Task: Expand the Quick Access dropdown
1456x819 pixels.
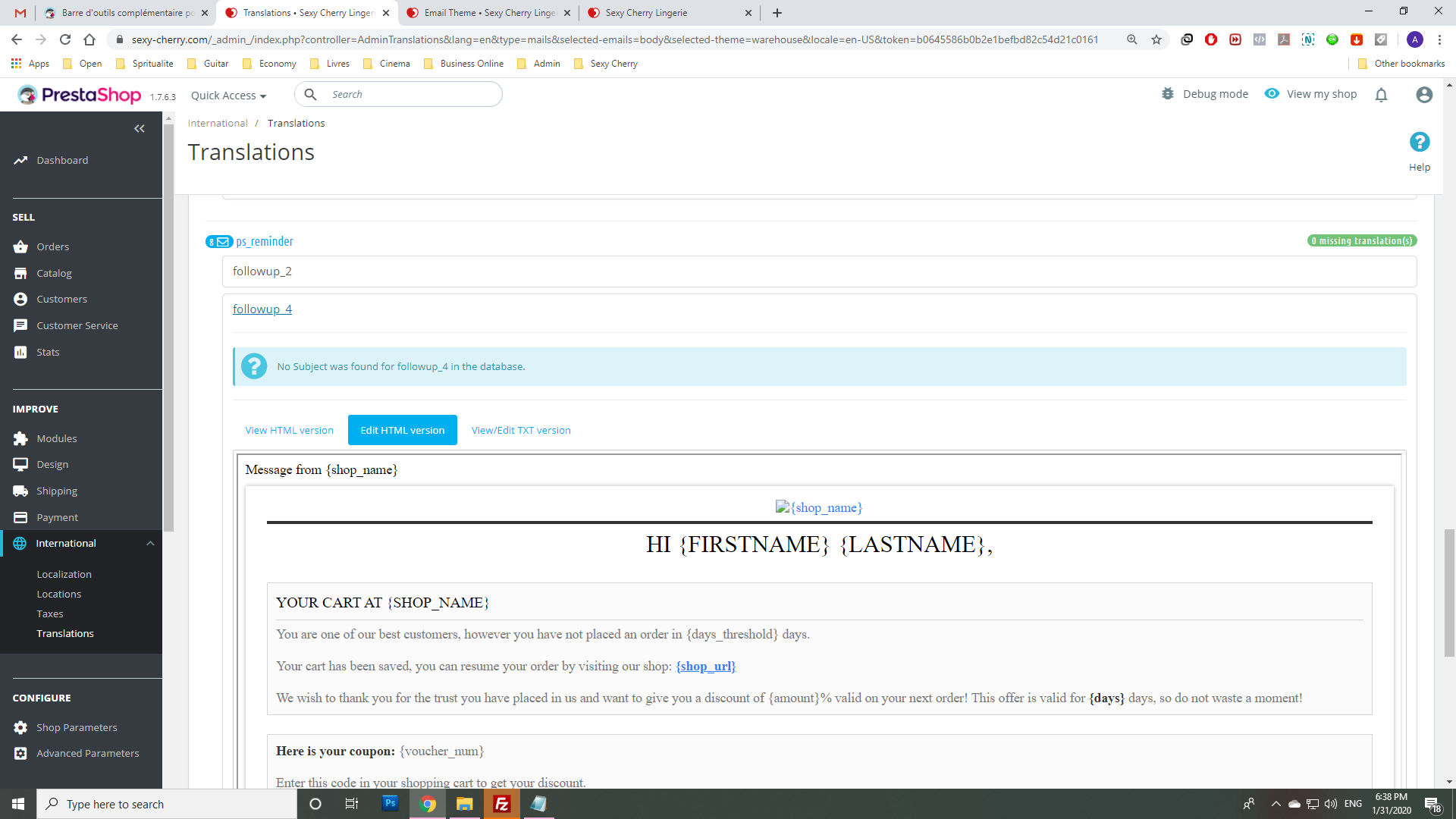Action: 228,96
